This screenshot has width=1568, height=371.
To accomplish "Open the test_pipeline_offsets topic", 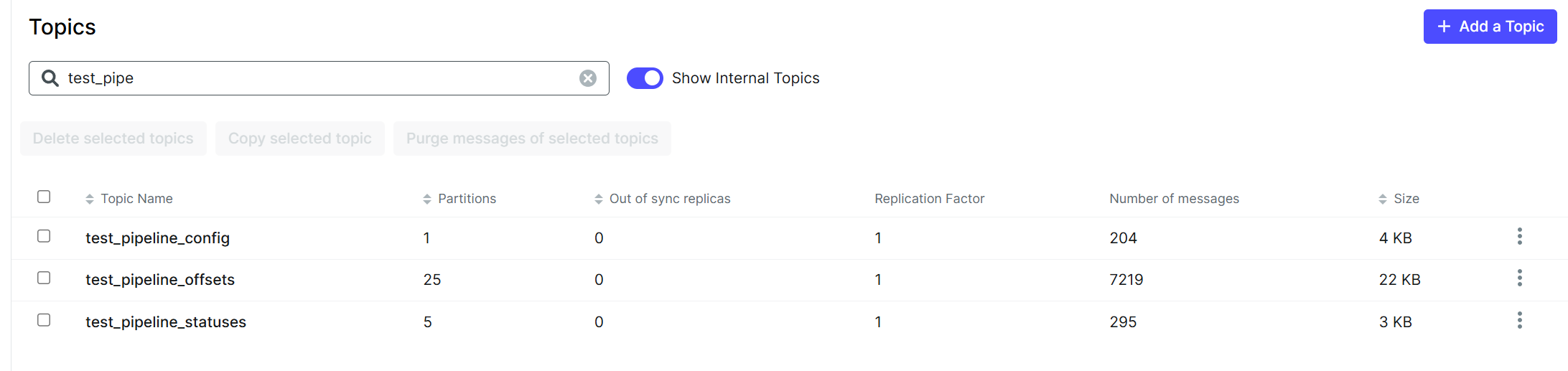I will coord(160,280).
